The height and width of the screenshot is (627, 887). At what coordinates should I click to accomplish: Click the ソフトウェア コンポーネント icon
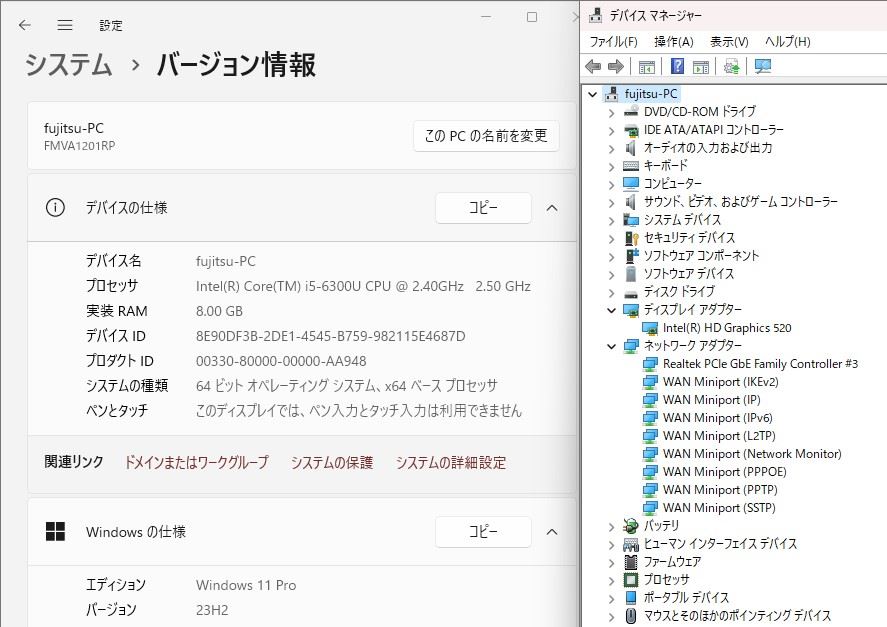(x=631, y=256)
